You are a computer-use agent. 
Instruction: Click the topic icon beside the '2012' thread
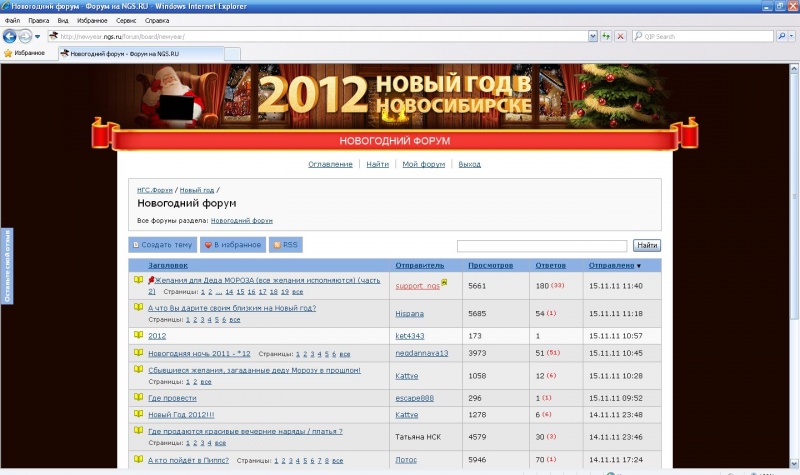pyautogui.click(x=139, y=336)
